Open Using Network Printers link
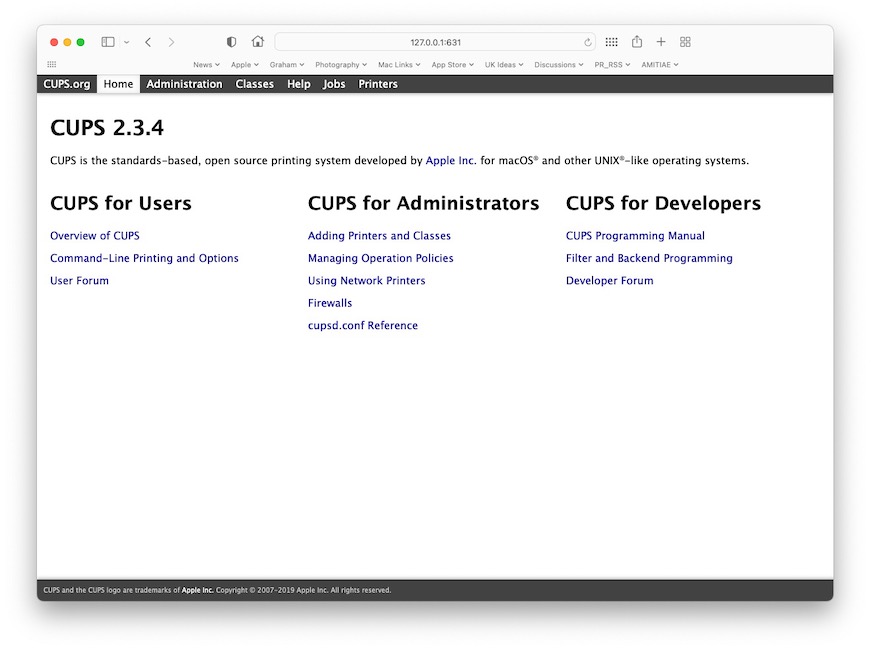871x650 pixels. (x=367, y=281)
